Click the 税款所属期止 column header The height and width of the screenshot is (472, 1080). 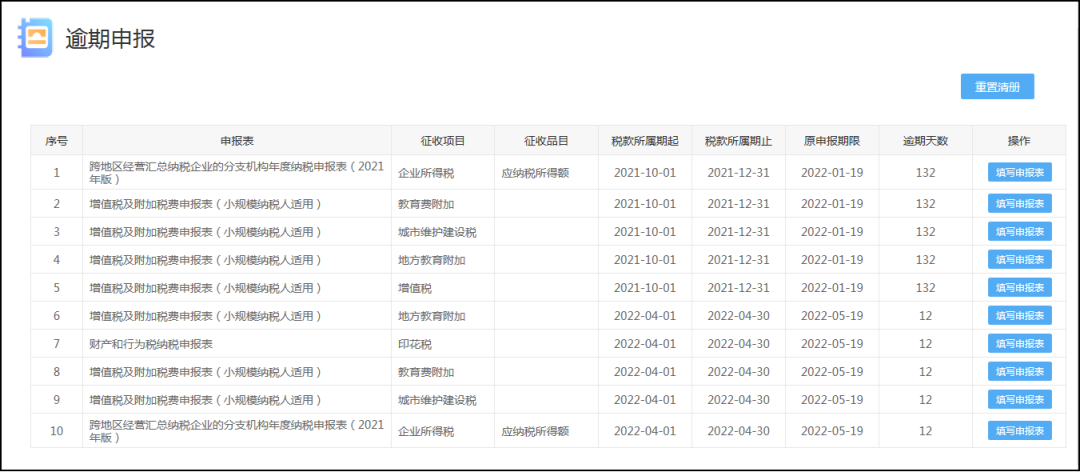[738, 141]
